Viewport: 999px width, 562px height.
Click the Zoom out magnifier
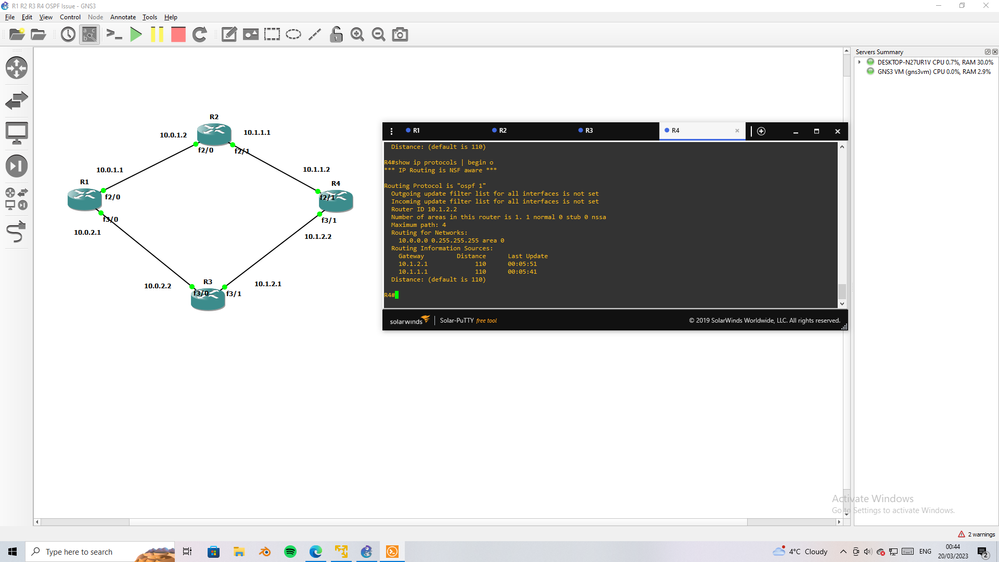[378, 34]
